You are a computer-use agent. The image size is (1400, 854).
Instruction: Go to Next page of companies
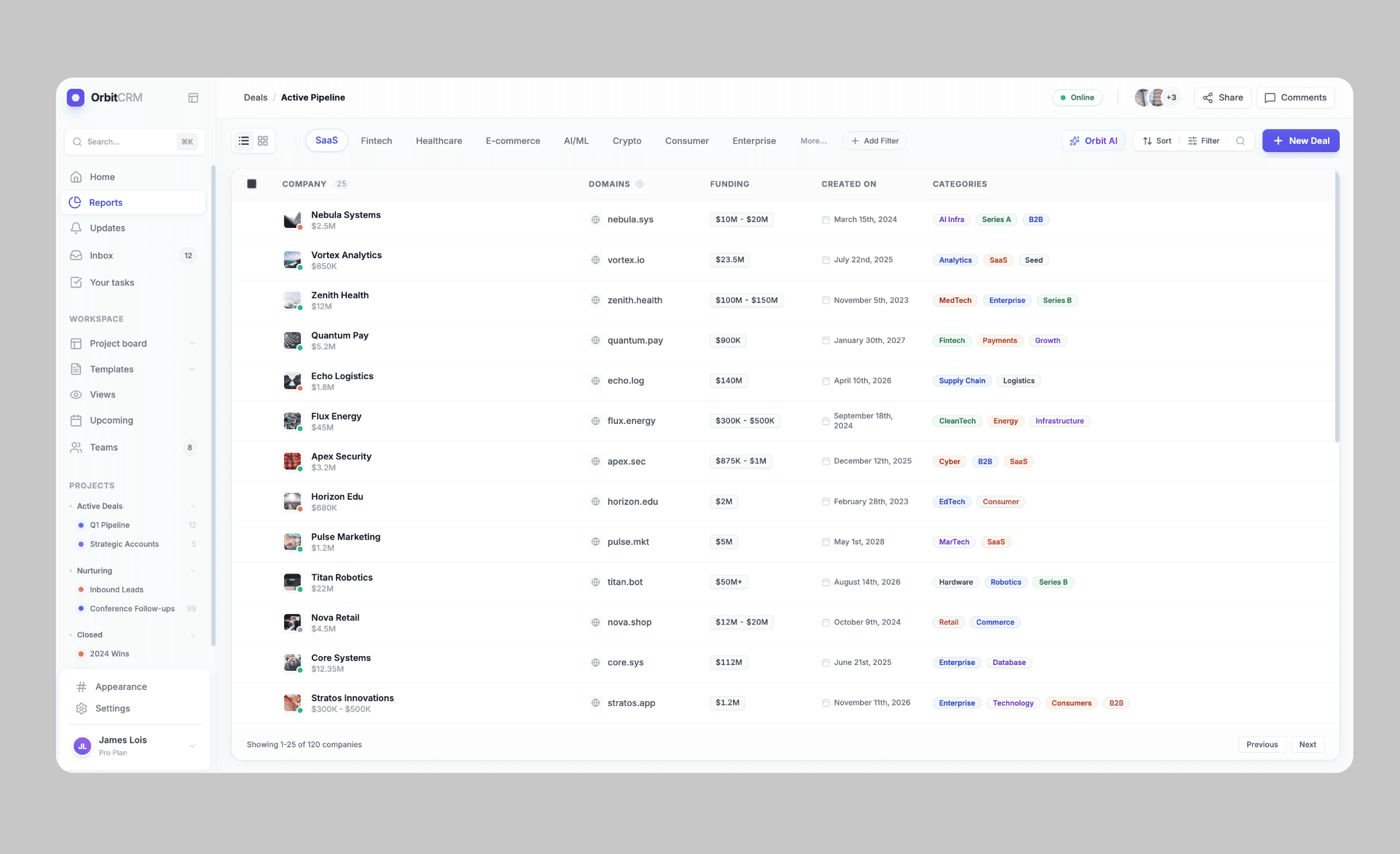tap(1307, 744)
